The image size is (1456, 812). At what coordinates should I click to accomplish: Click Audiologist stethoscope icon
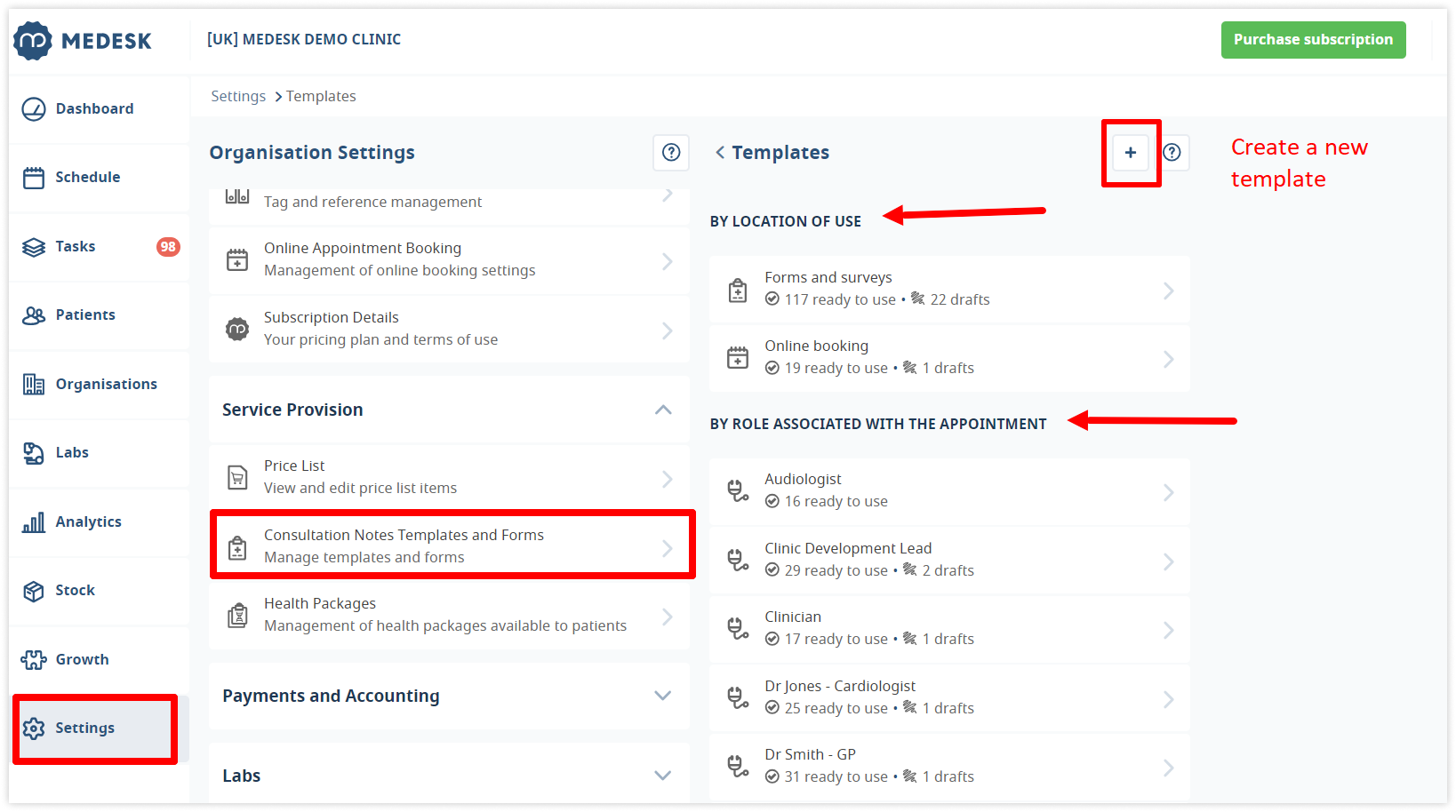coord(738,491)
